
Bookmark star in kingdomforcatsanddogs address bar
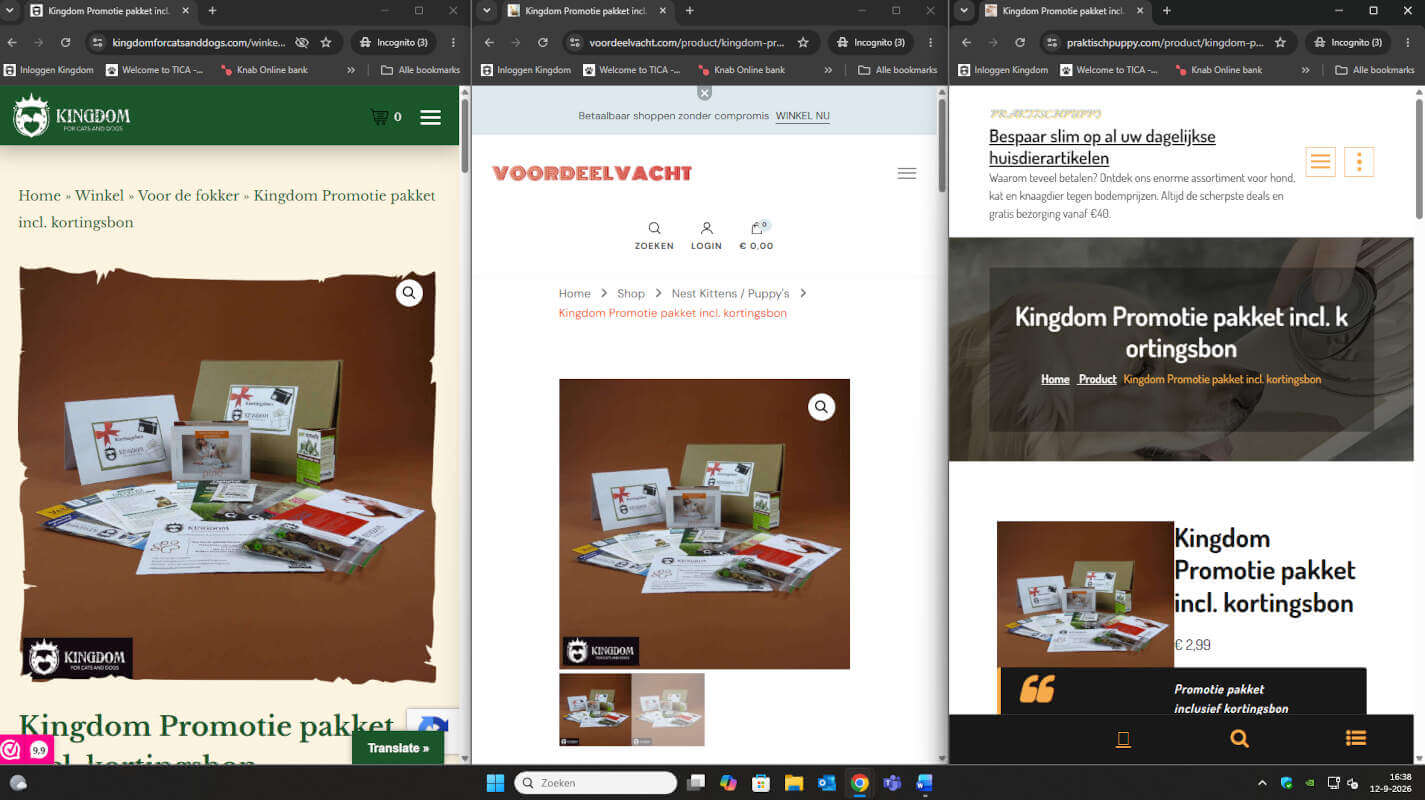tap(326, 43)
